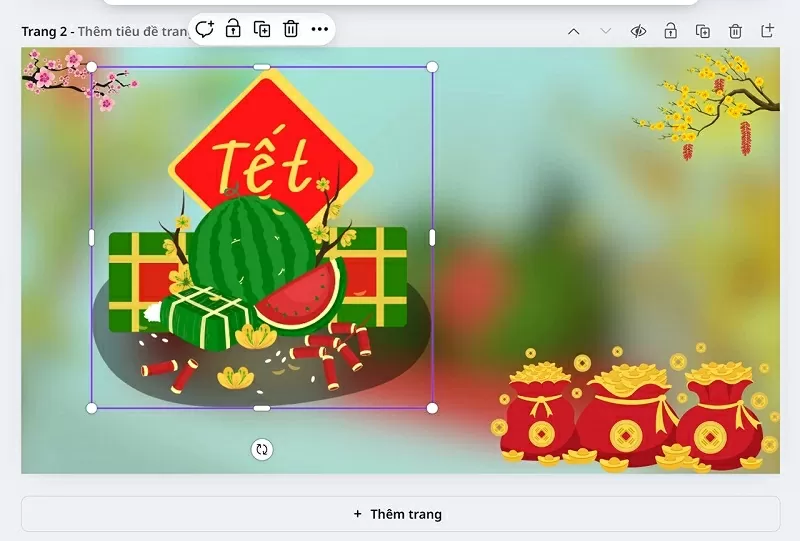Select the Tết watermelon illustration
This screenshot has width=800, height=541.
pyautogui.click(x=262, y=237)
